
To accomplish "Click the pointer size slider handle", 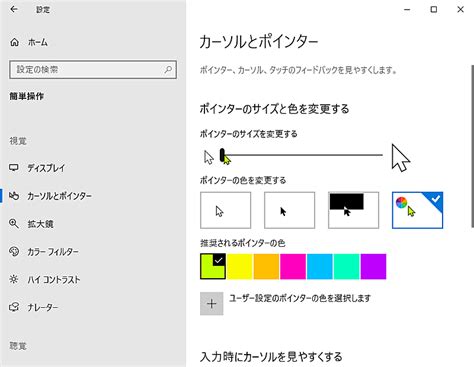I will click(222, 155).
